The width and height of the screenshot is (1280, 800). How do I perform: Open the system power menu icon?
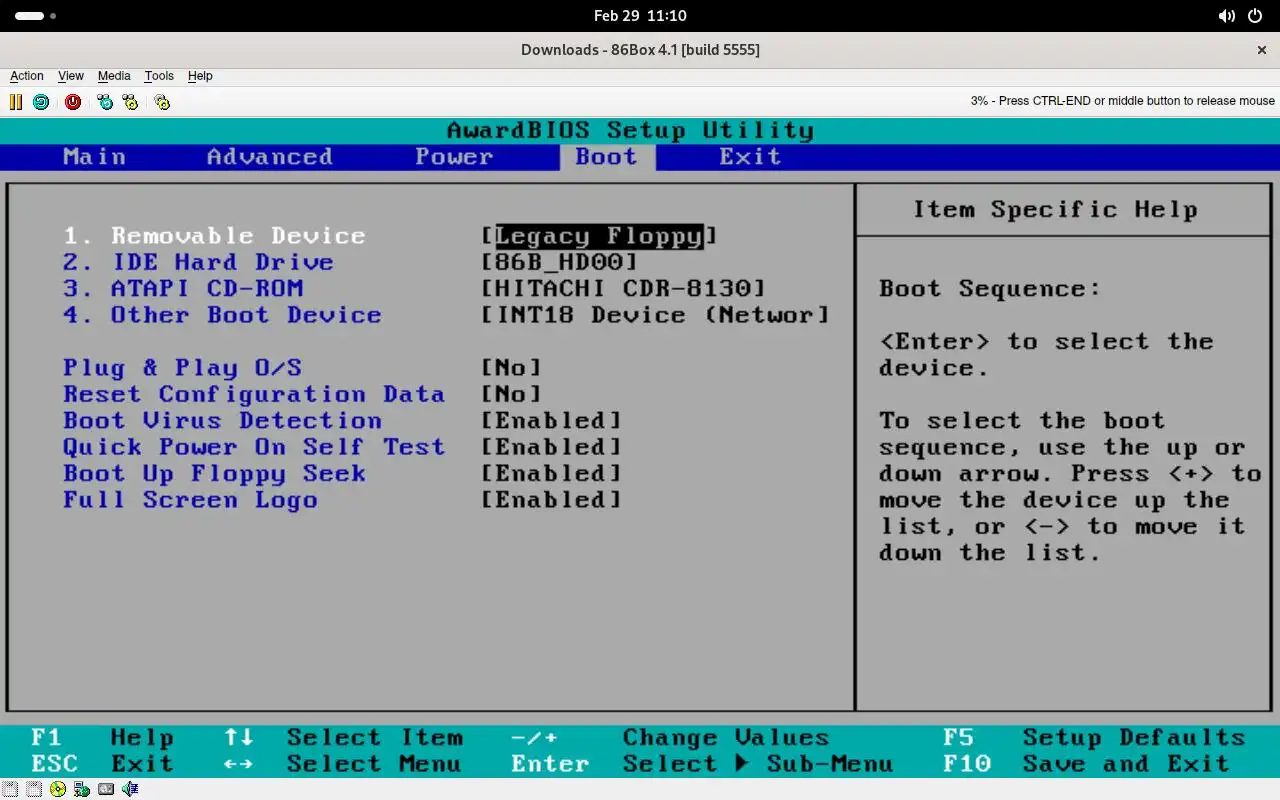click(x=1256, y=16)
